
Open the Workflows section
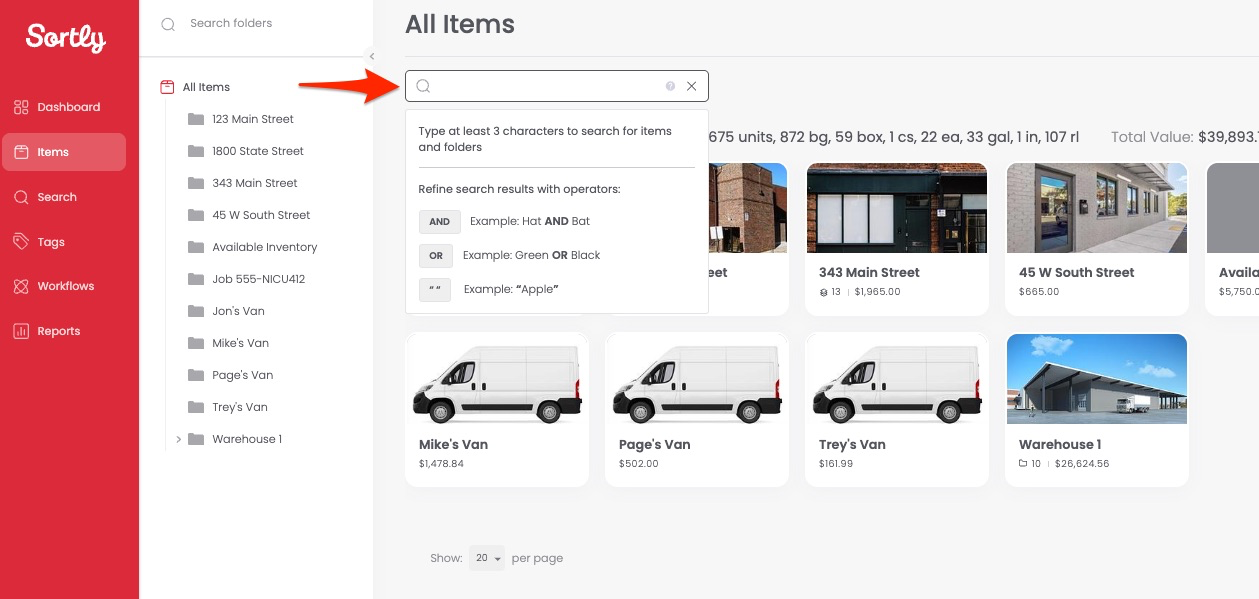coord(65,286)
